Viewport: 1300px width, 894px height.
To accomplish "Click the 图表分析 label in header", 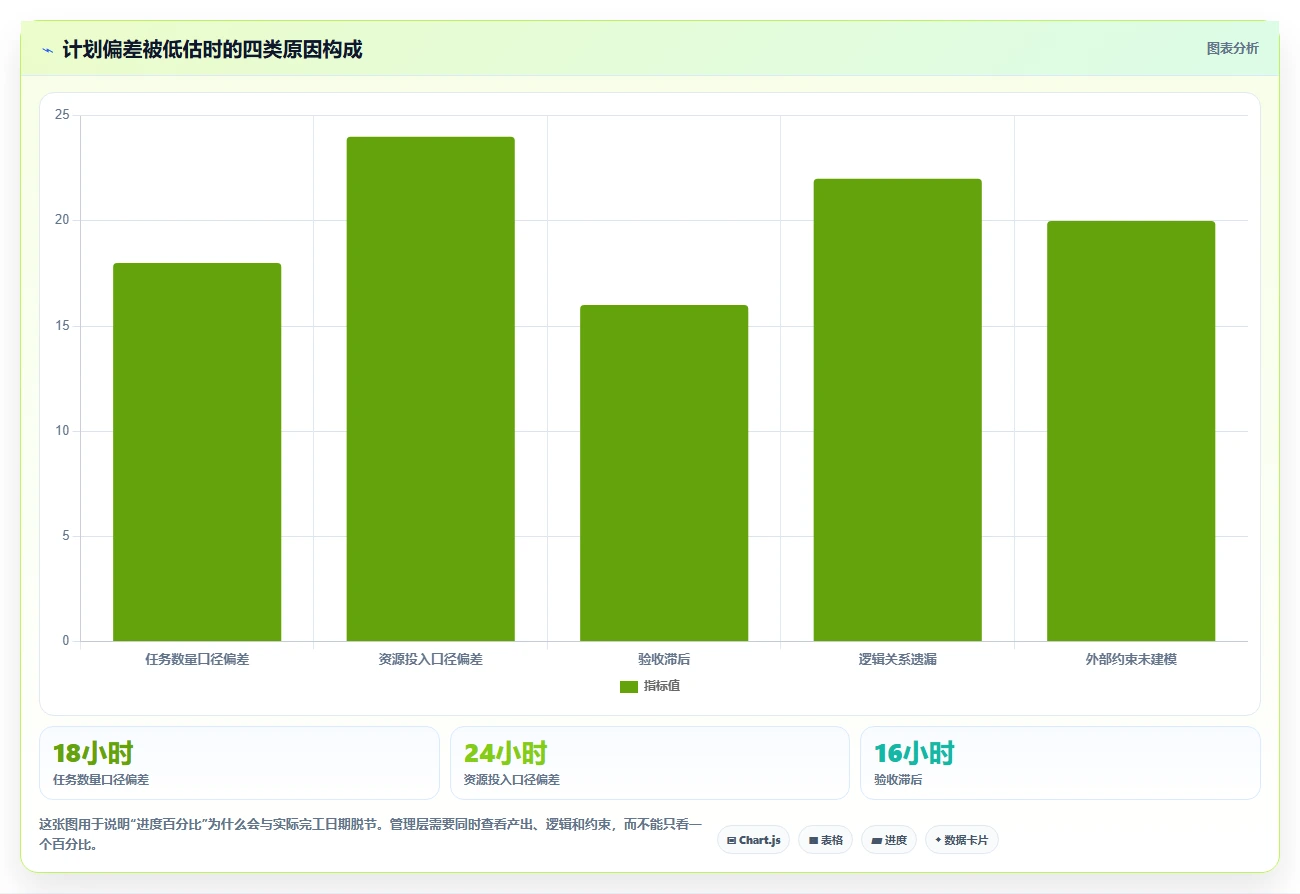I will pos(1232,48).
